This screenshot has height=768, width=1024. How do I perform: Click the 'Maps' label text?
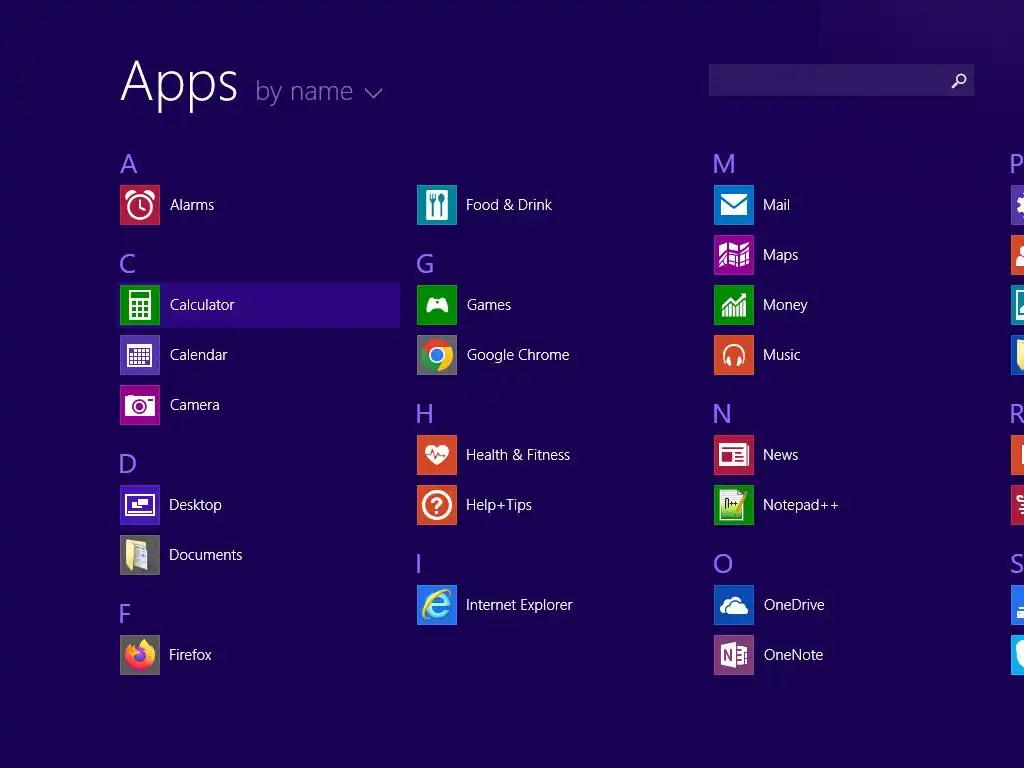[x=780, y=255]
